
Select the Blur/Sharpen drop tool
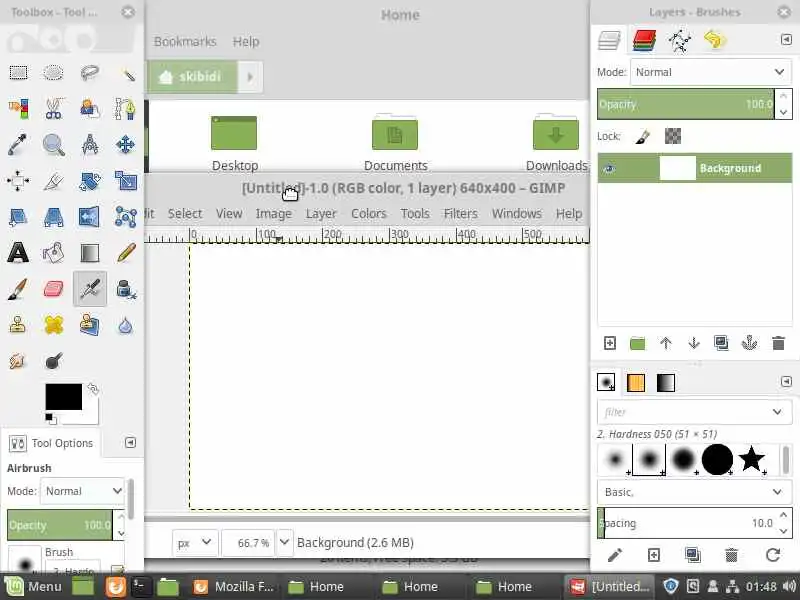pos(126,325)
